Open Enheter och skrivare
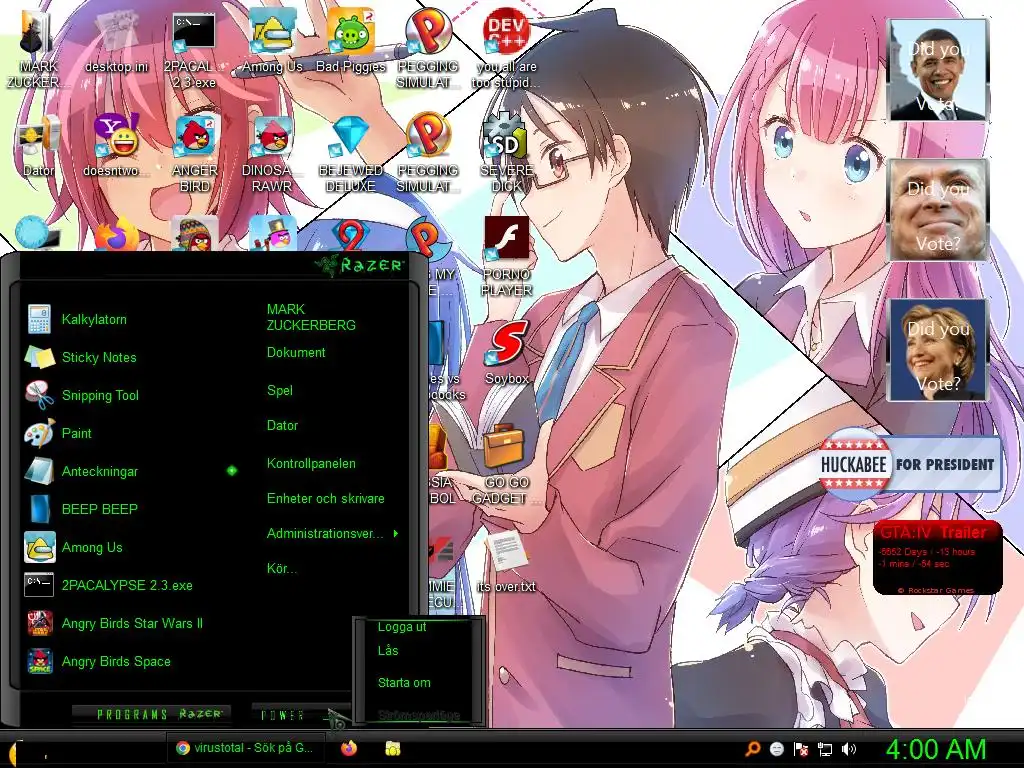This screenshot has width=1024, height=768. click(325, 499)
